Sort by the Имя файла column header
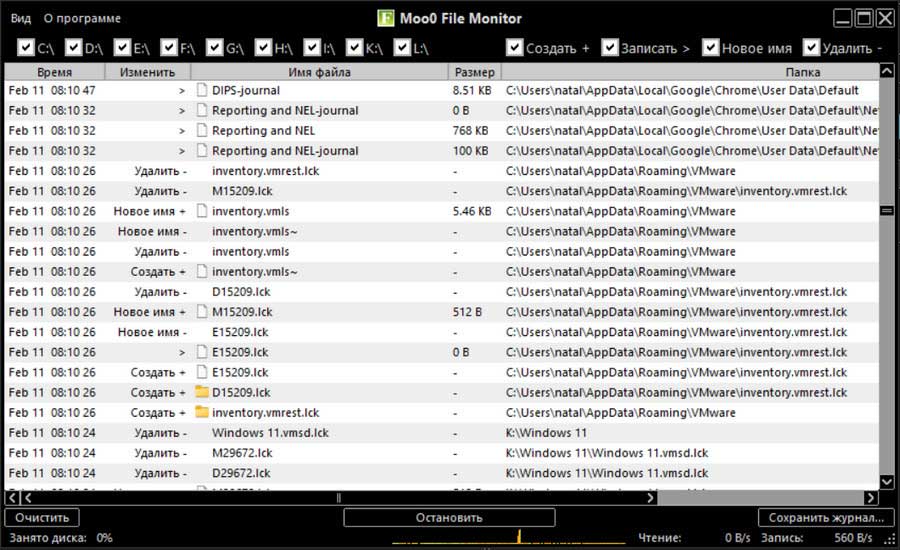 click(319, 72)
